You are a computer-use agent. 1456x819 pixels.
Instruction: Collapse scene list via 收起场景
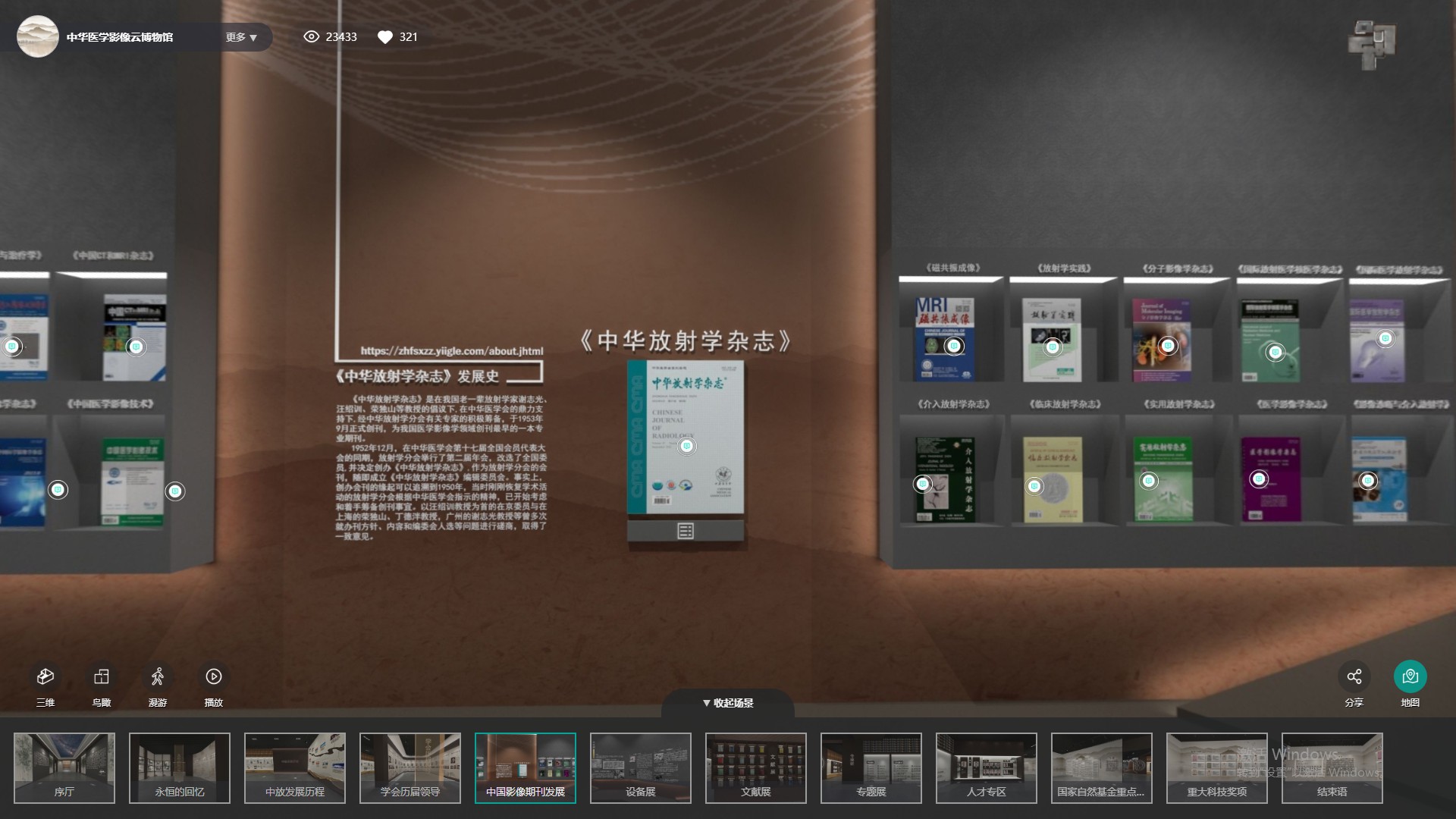click(x=728, y=703)
